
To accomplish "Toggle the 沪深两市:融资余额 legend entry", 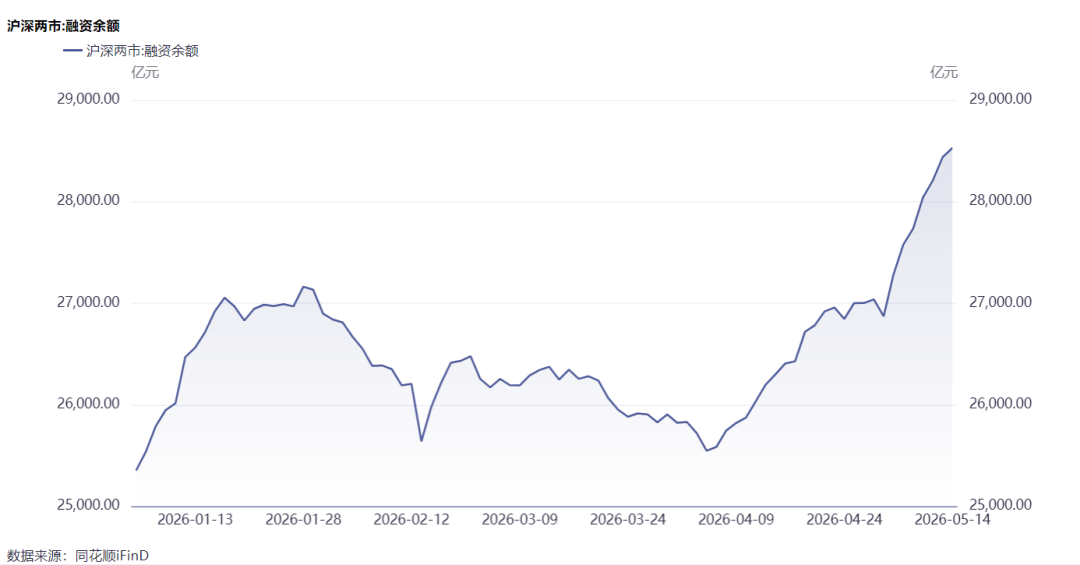I will (131, 50).
